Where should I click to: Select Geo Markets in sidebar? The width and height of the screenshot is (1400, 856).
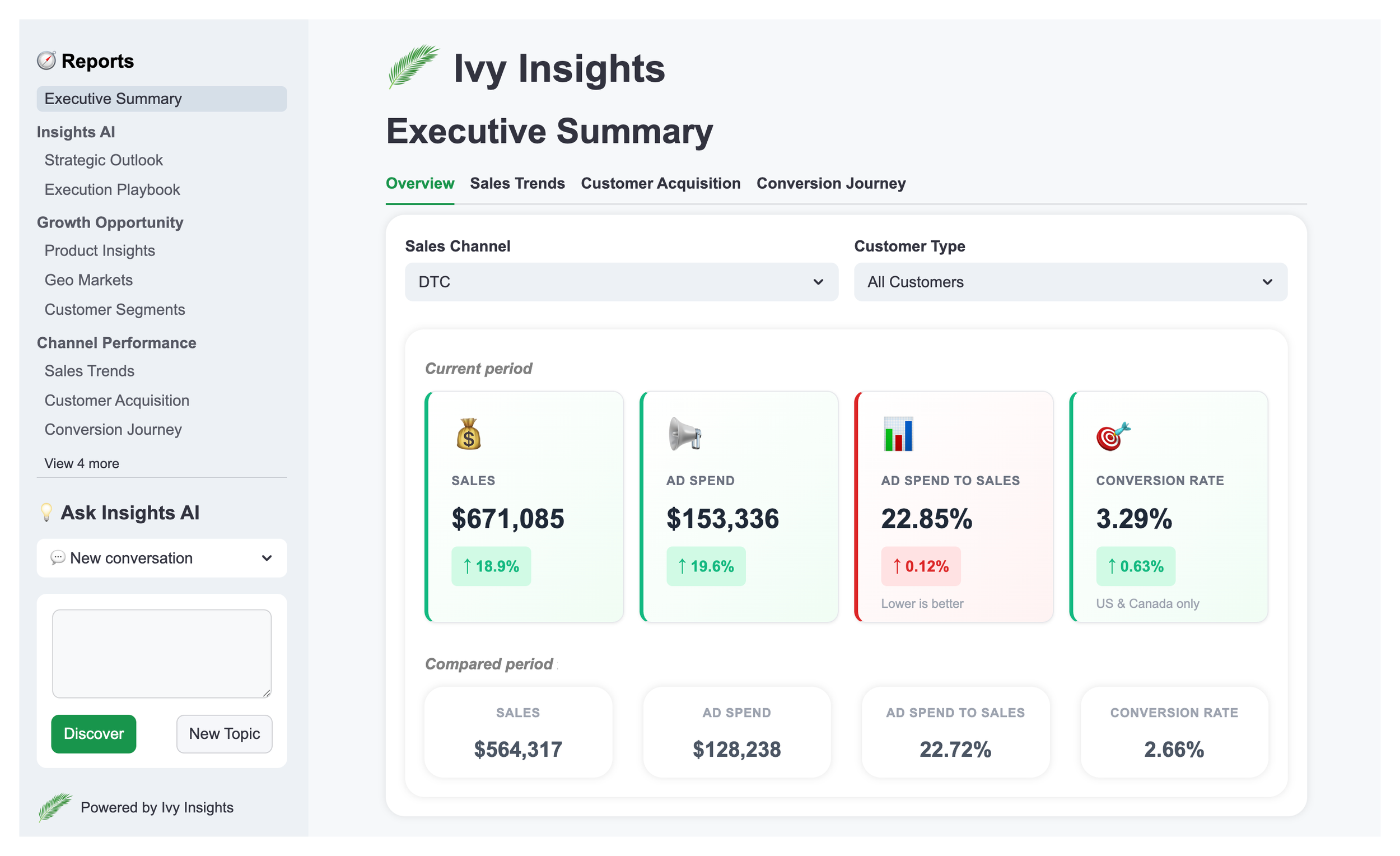coord(88,280)
